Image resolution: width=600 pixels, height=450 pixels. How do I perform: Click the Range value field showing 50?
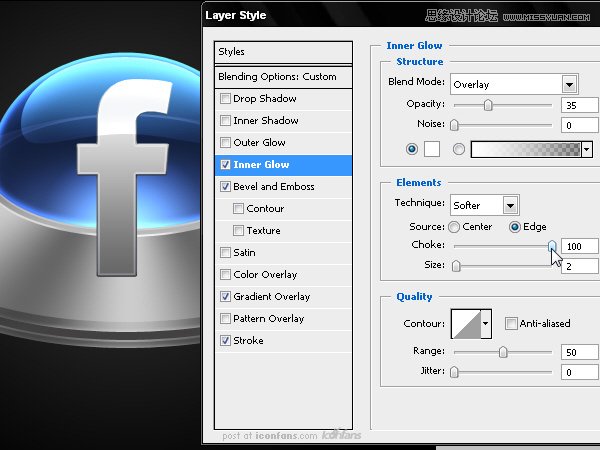pyautogui.click(x=580, y=352)
